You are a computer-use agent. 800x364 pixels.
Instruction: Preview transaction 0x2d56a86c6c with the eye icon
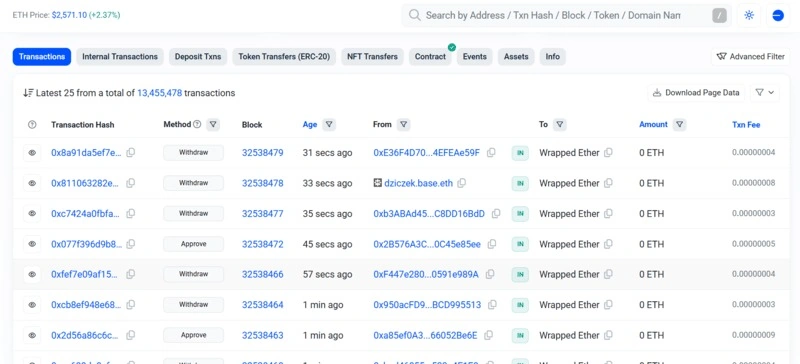tap(32, 335)
